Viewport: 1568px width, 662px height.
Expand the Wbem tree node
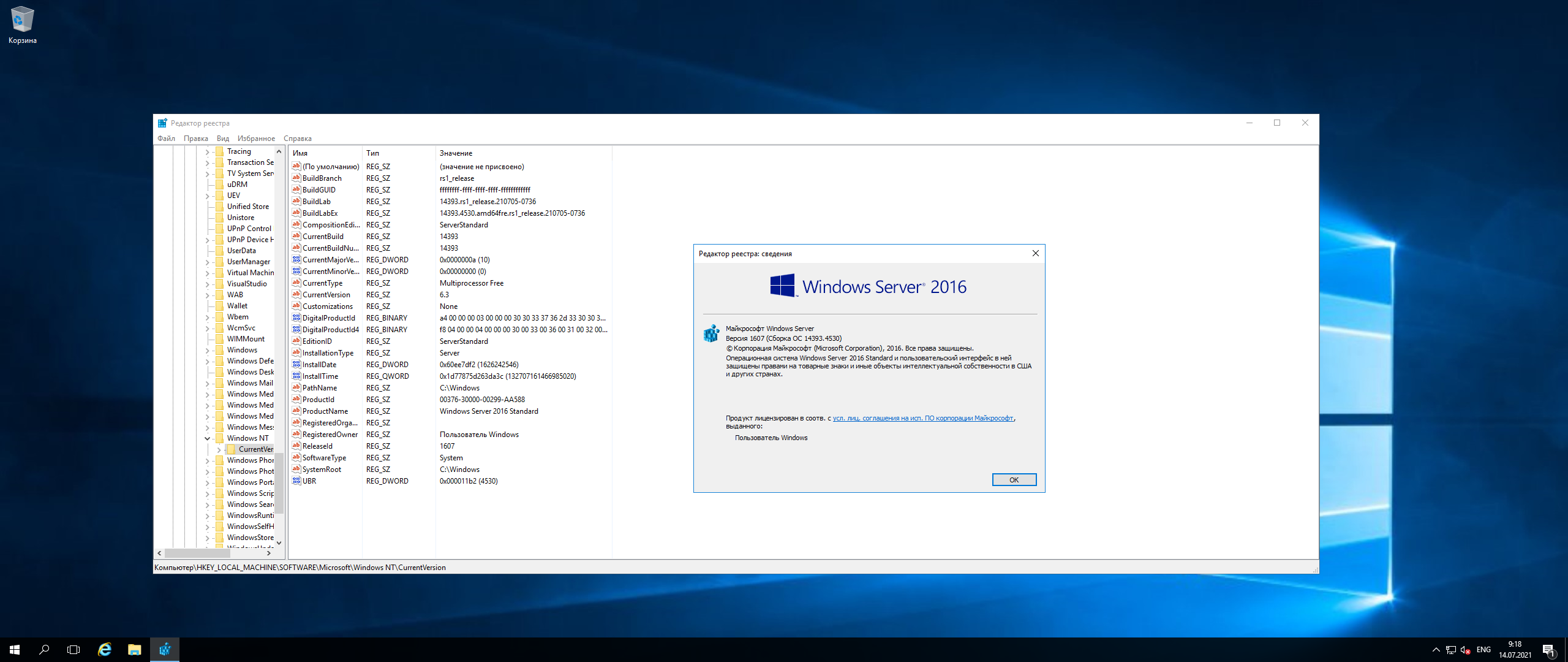click(207, 317)
